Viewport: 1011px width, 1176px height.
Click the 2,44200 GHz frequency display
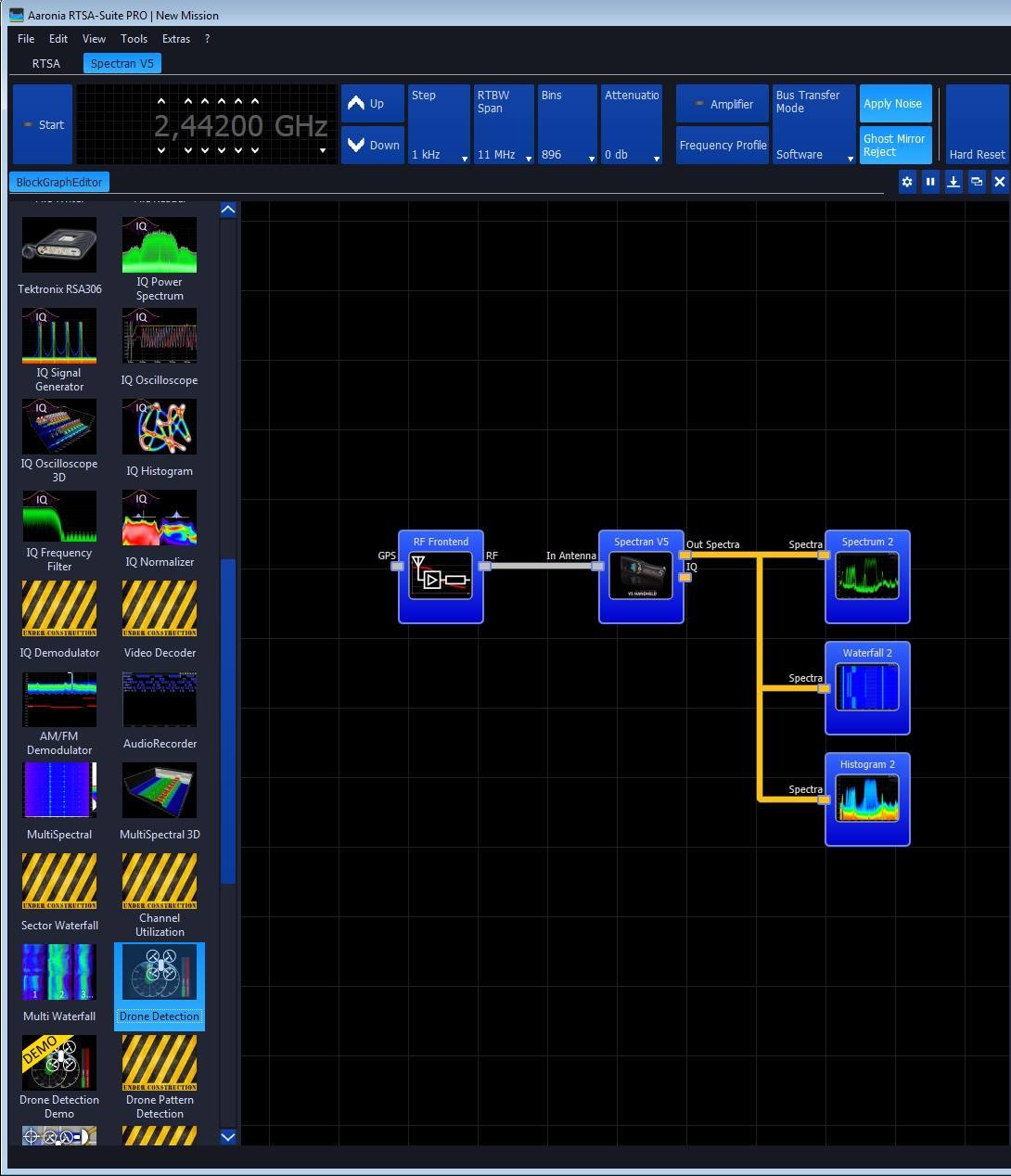click(x=240, y=125)
